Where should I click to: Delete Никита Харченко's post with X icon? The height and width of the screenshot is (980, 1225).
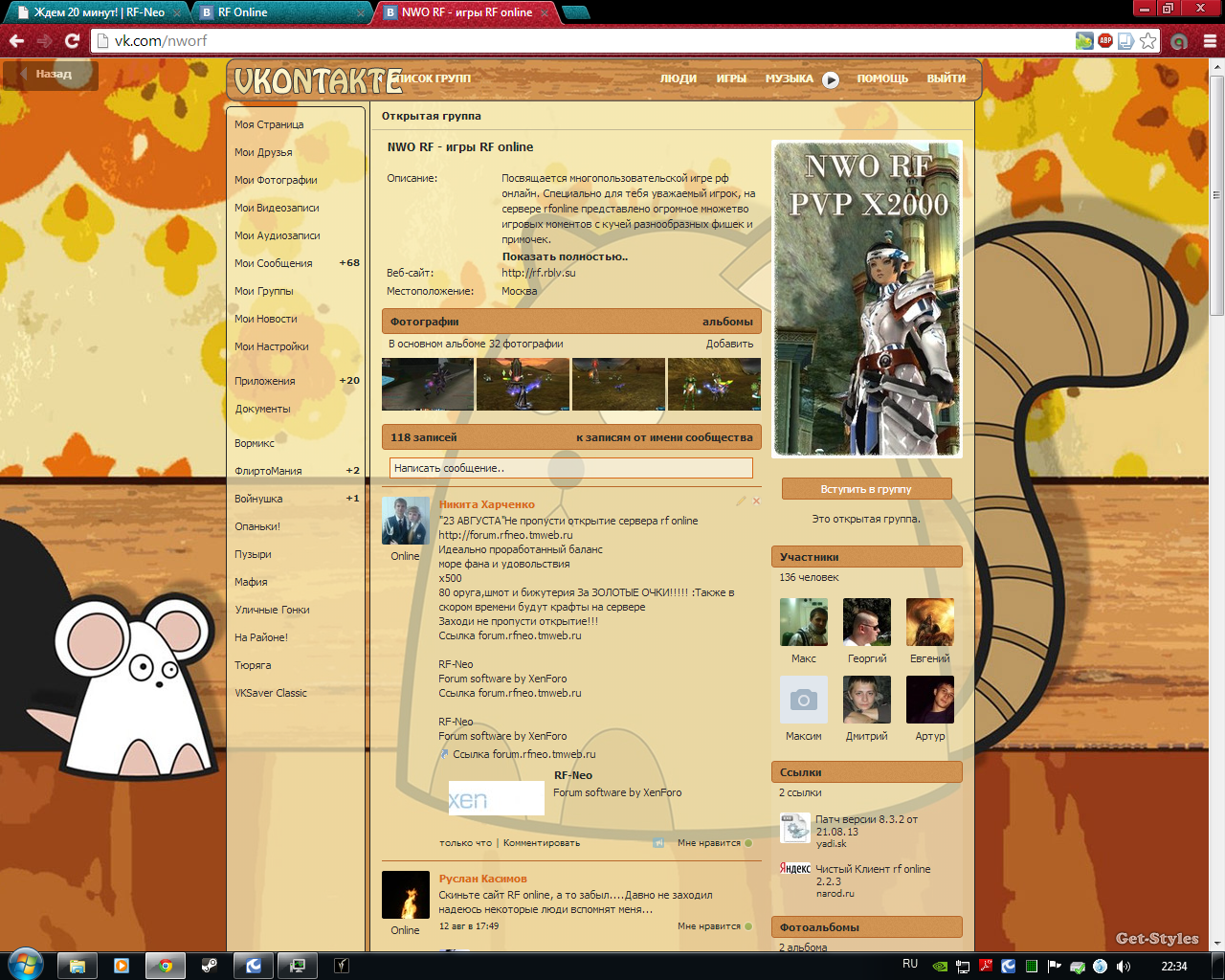tap(756, 501)
